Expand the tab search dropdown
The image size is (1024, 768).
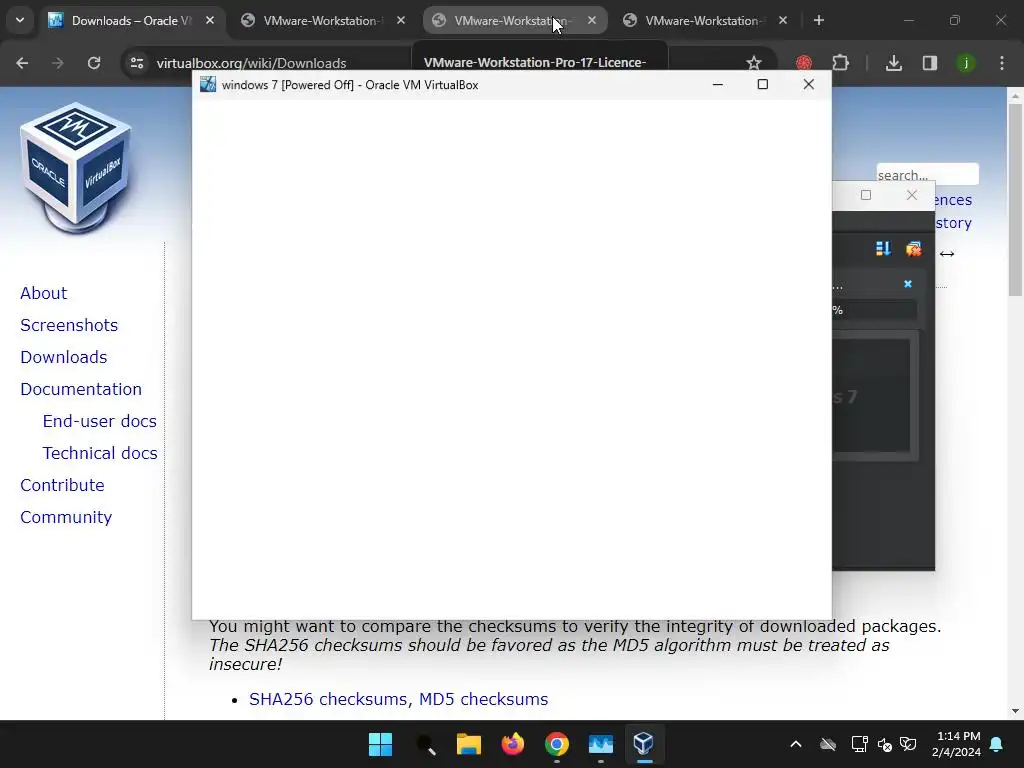[20, 20]
